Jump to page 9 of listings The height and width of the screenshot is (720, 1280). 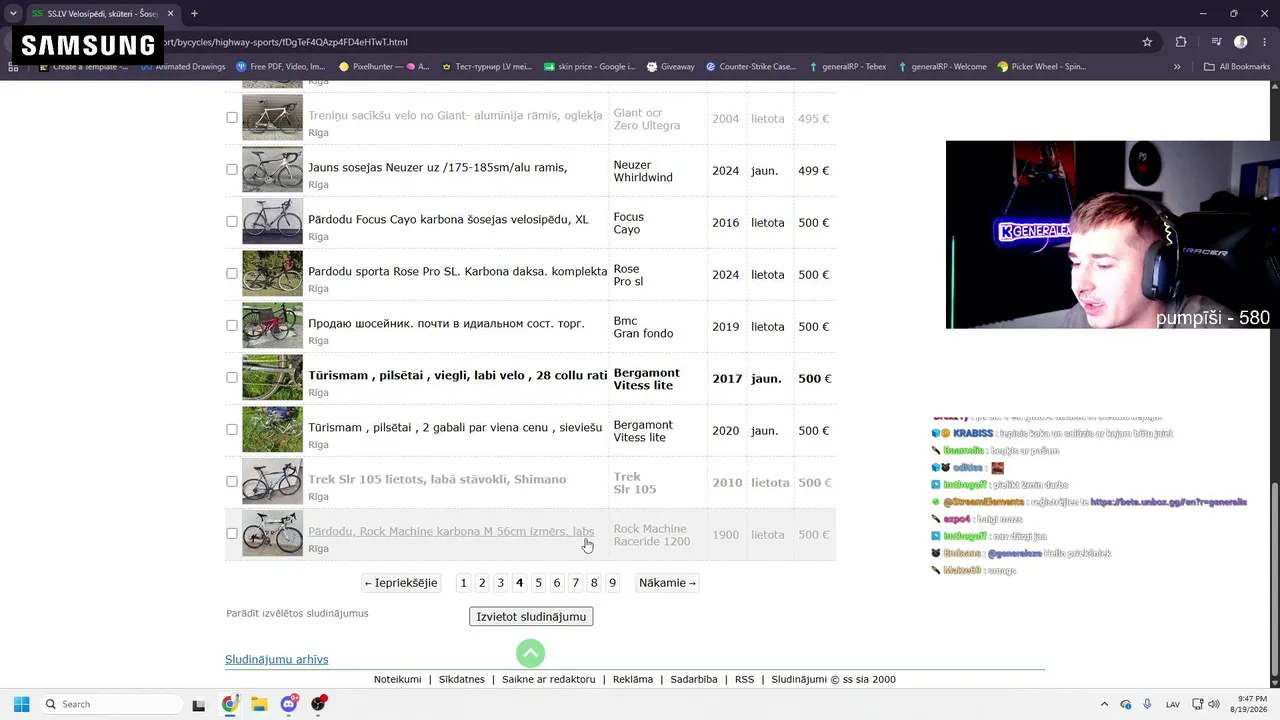(613, 583)
